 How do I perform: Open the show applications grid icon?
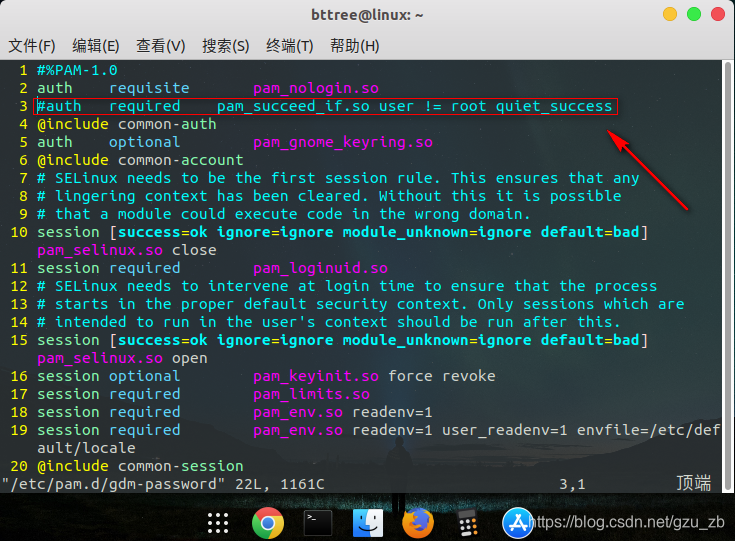point(218,523)
